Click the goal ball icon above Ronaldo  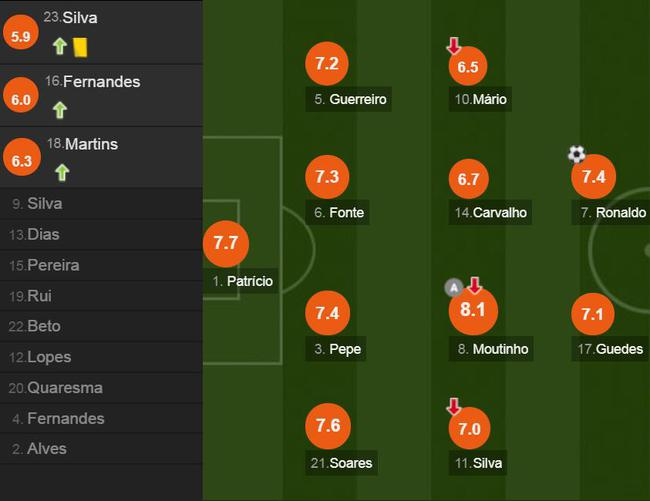pos(576,154)
